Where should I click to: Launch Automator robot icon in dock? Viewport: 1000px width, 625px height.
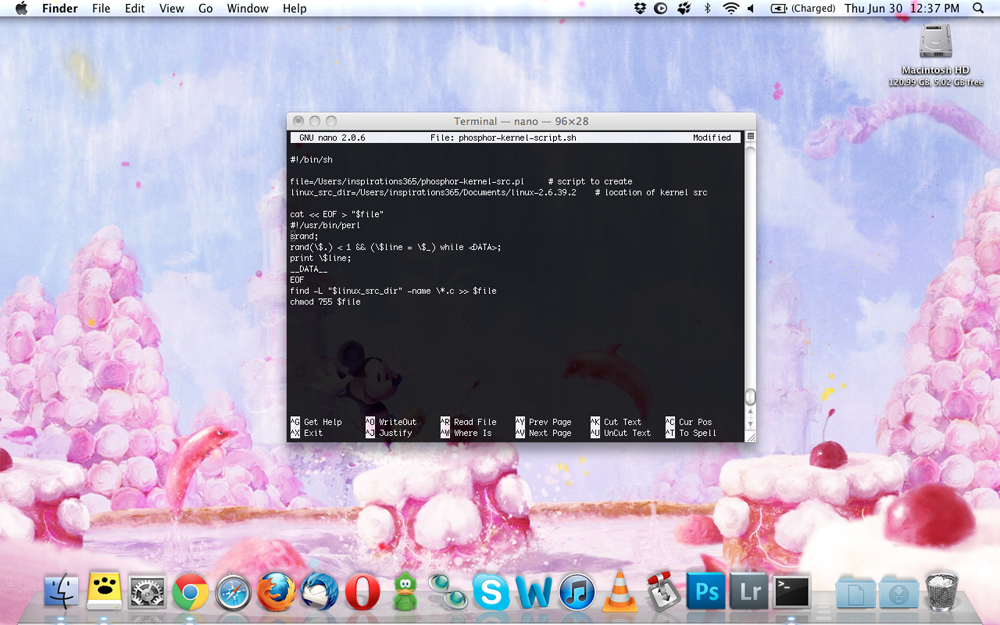[x=662, y=591]
